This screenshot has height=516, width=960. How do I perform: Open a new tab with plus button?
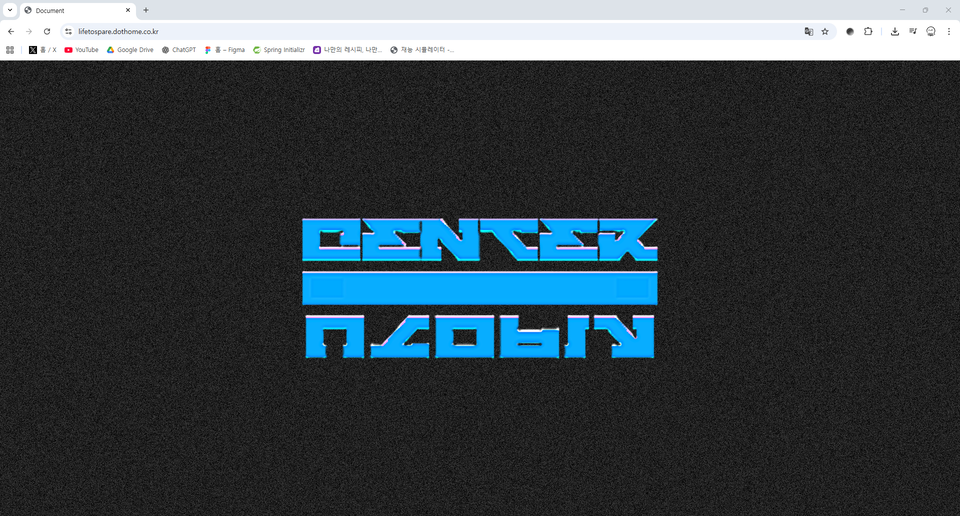coord(146,10)
